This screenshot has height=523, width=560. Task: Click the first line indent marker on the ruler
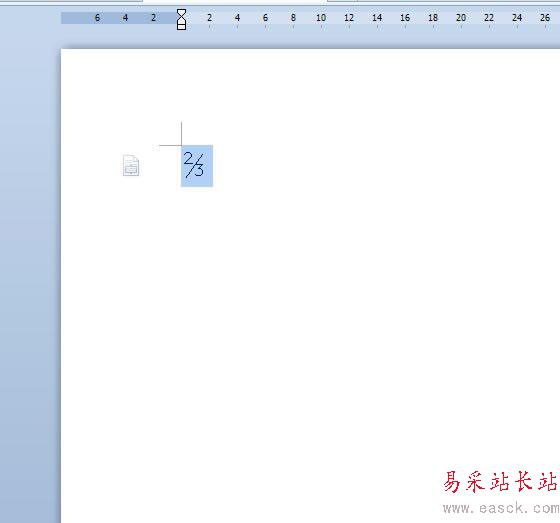[x=181, y=13]
